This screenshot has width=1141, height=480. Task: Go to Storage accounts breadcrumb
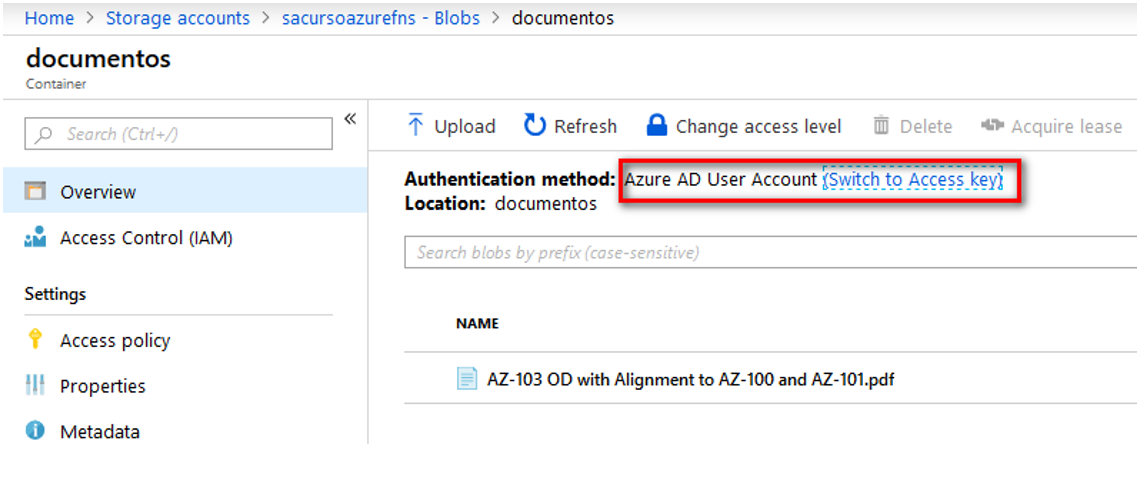178,18
